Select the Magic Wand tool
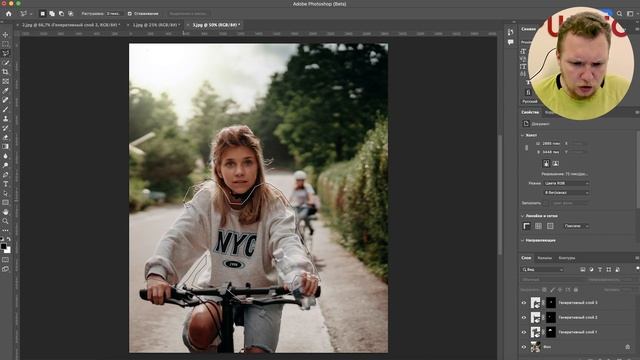The width and height of the screenshot is (640, 360). 5,62
